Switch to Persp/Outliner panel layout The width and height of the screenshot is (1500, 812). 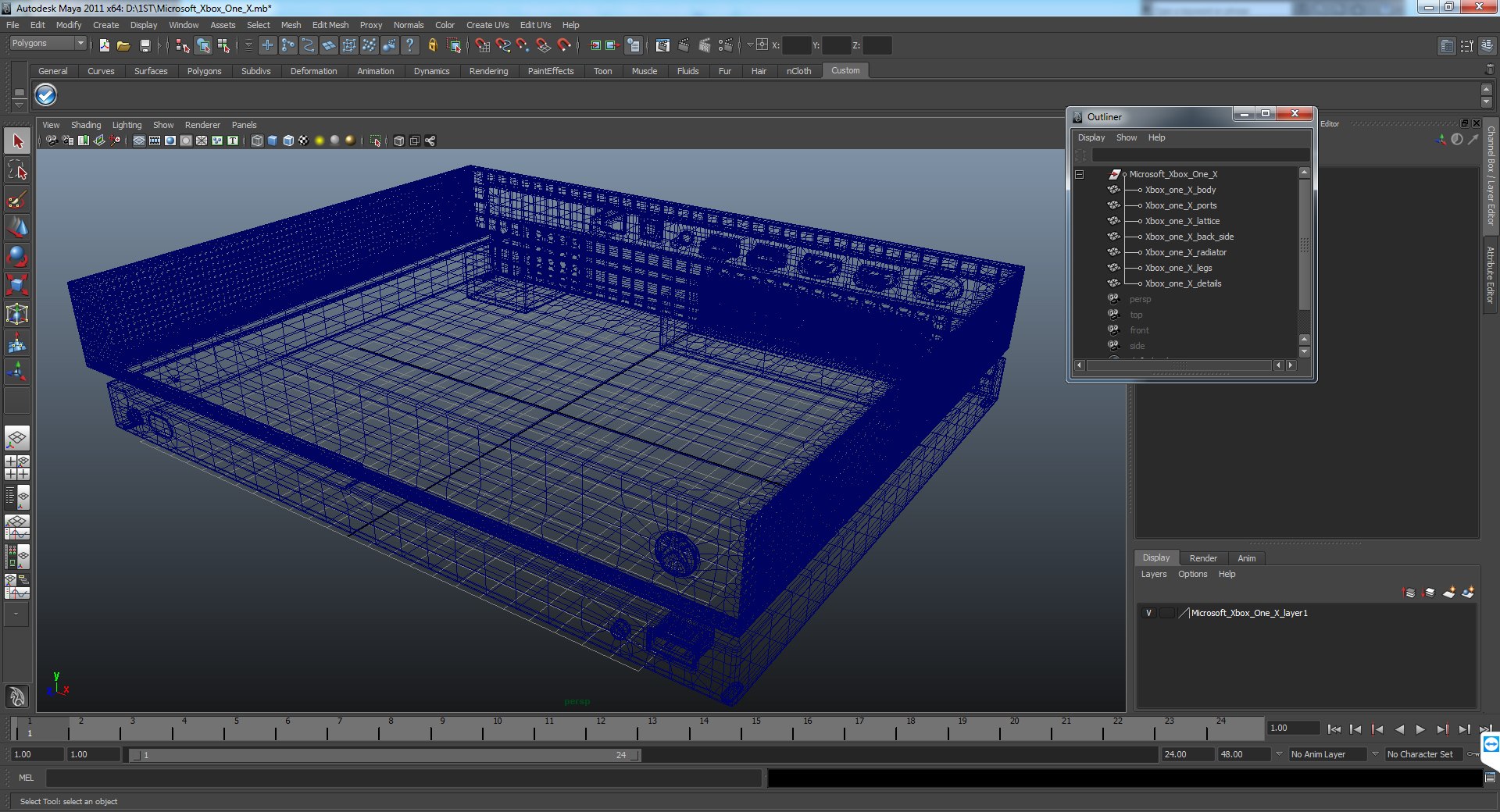click(17, 497)
